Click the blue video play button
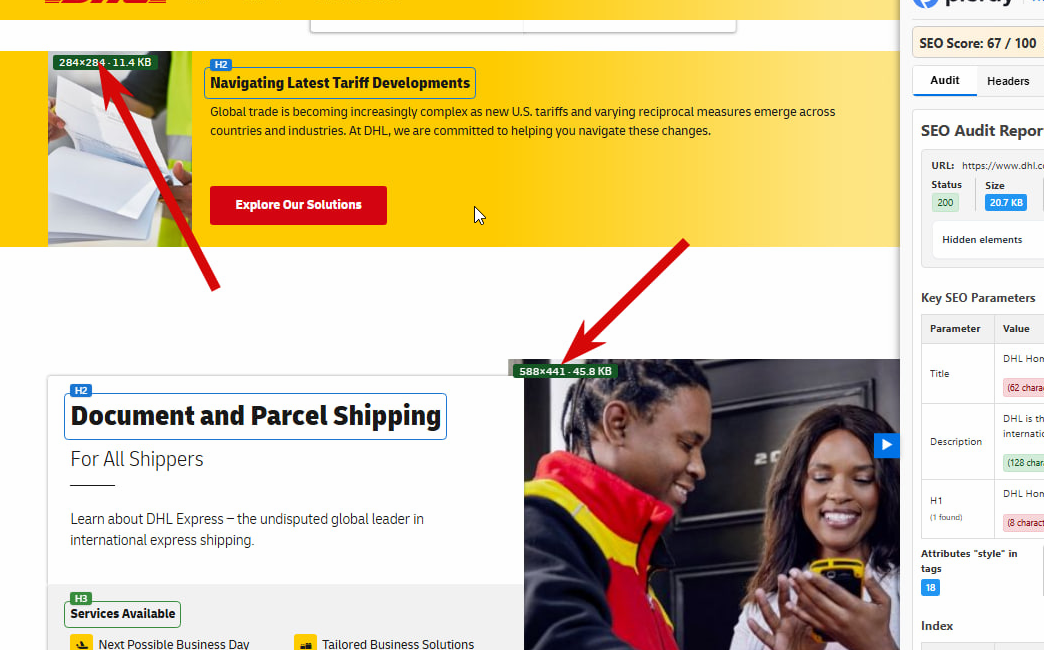 click(x=886, y=445)
